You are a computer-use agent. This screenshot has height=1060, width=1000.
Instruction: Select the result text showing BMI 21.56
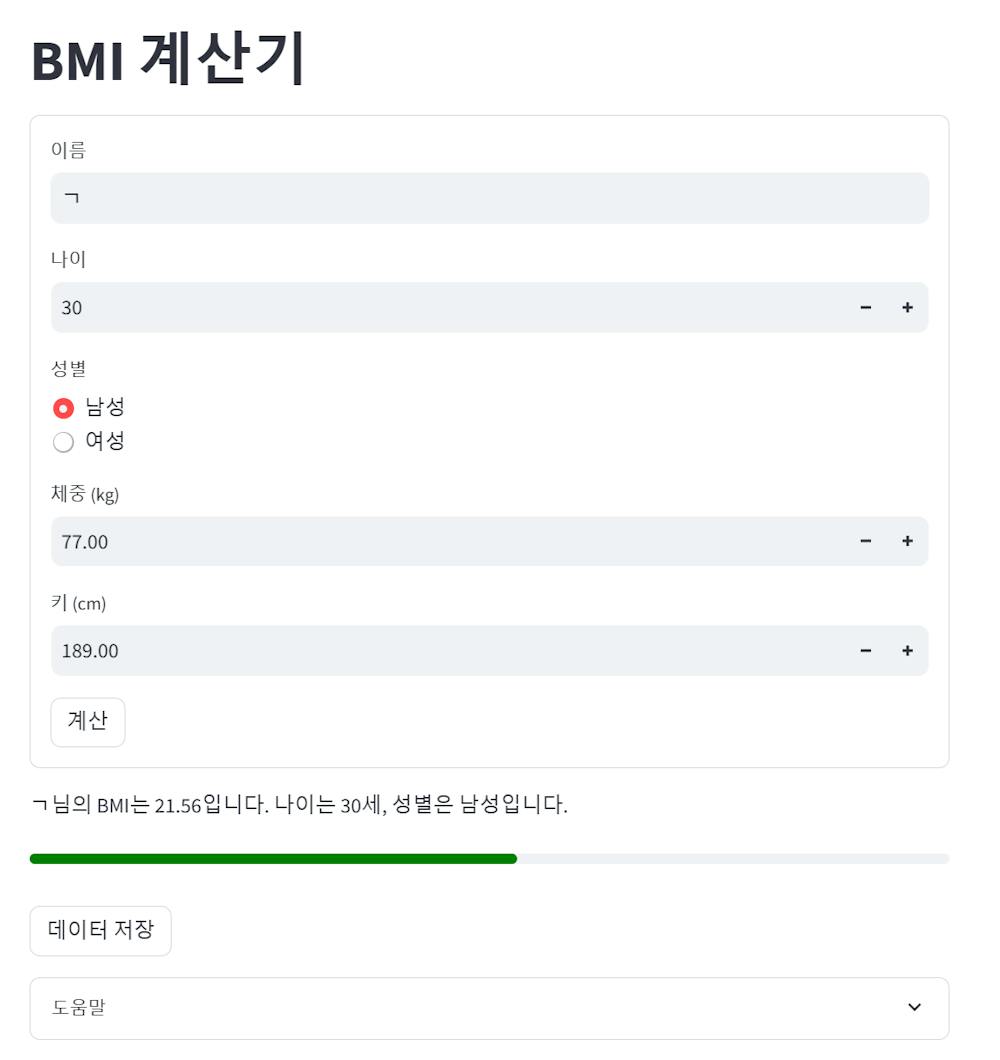[297, 801]
